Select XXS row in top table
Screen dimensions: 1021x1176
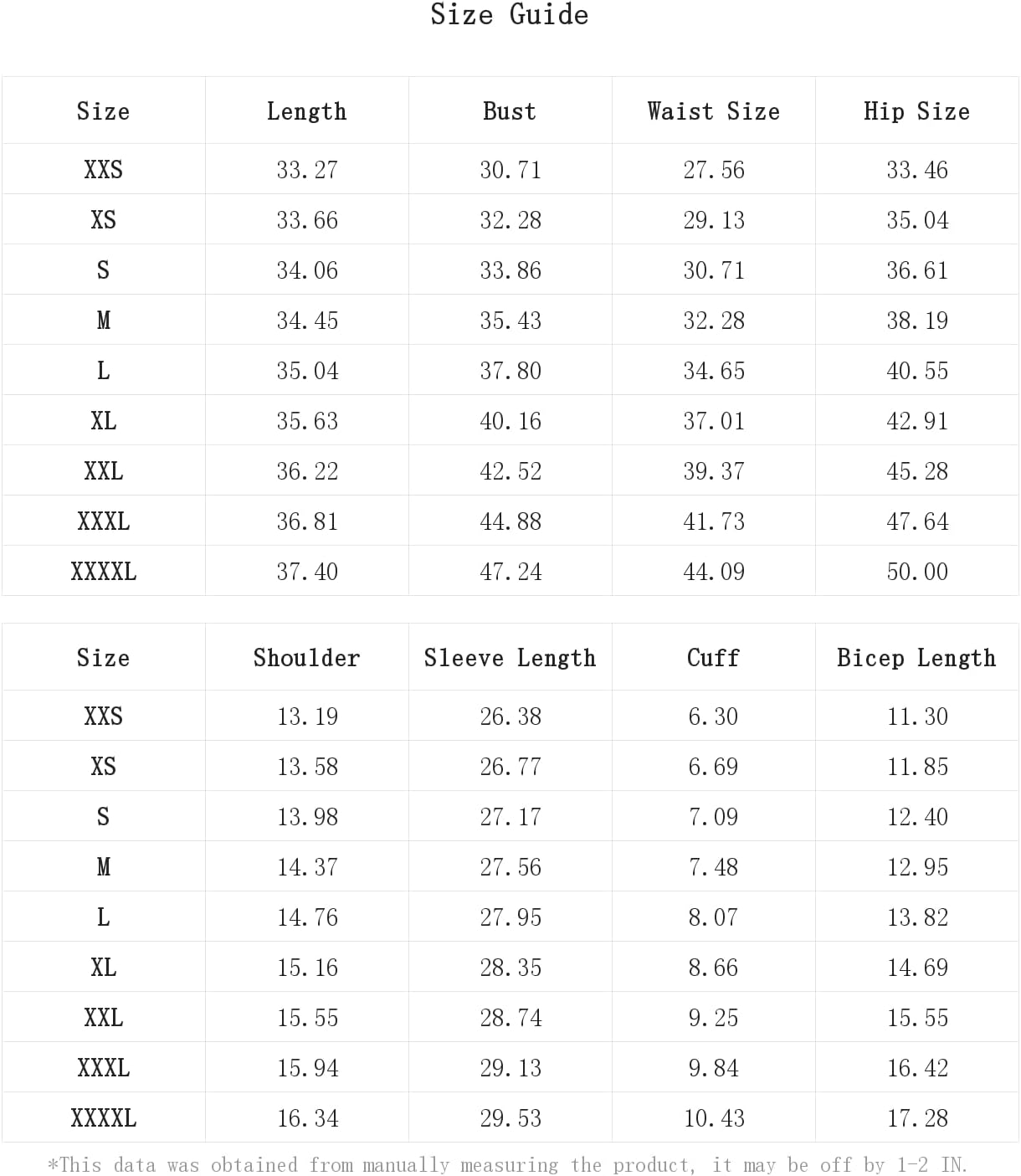click(x=510, y=170)
